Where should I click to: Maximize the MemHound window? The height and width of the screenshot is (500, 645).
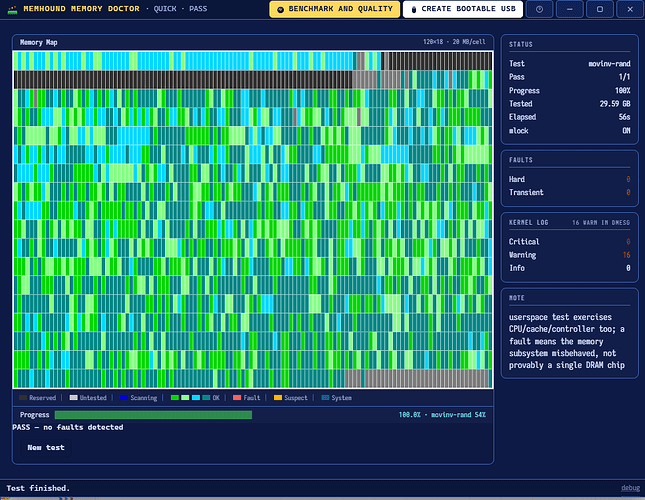[600, 9]
